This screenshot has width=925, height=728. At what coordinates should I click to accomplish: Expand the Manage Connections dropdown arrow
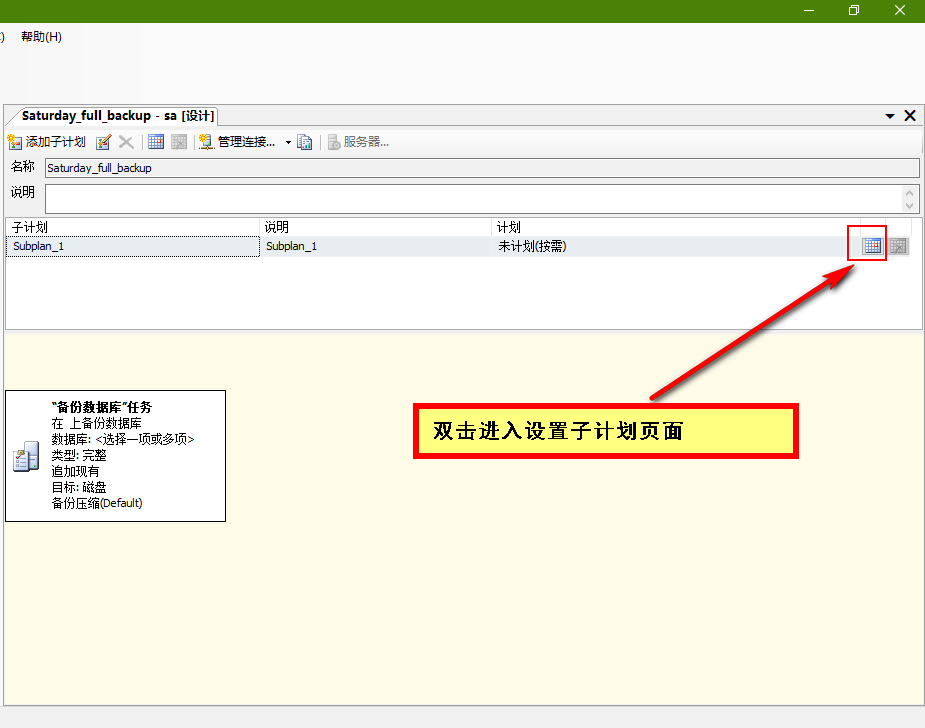(288, 142)
